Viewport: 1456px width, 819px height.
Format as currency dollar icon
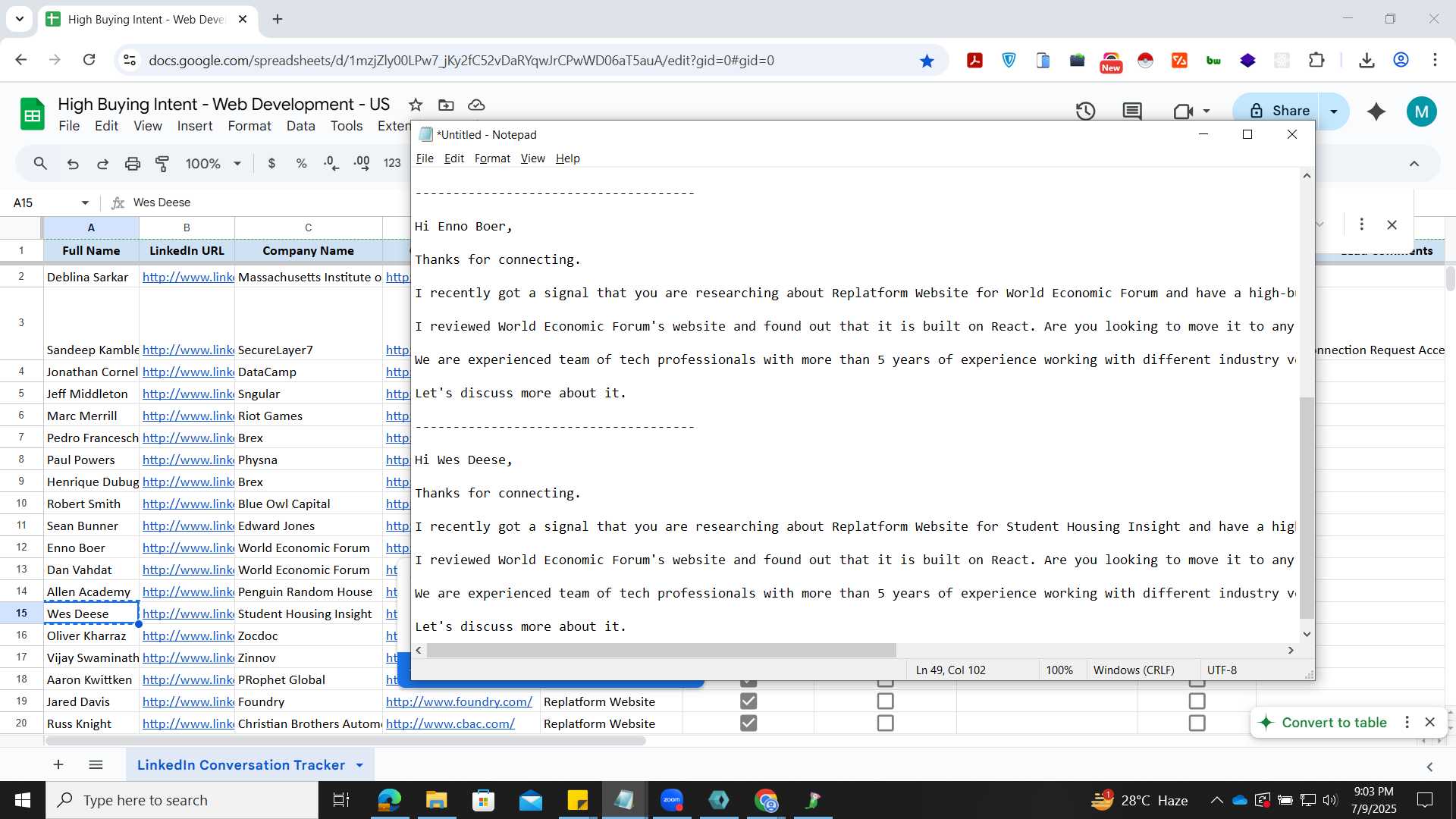271,163
